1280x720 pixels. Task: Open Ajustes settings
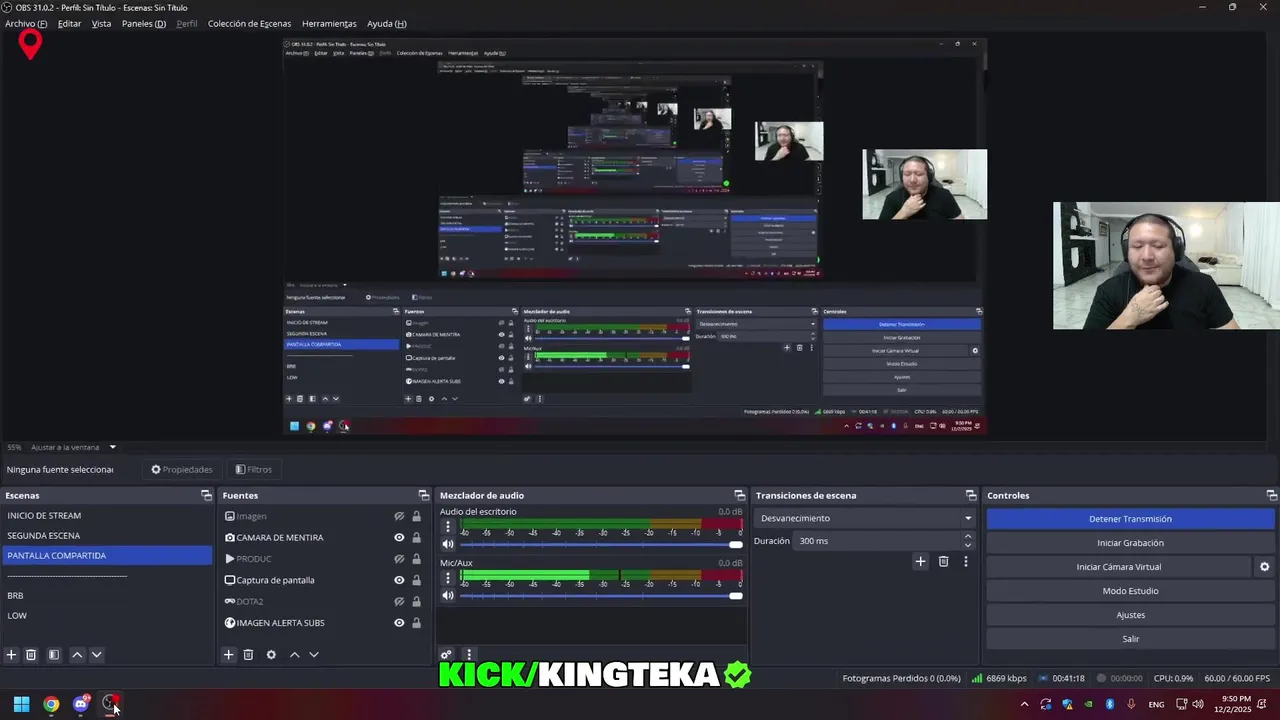[1130, 615]
